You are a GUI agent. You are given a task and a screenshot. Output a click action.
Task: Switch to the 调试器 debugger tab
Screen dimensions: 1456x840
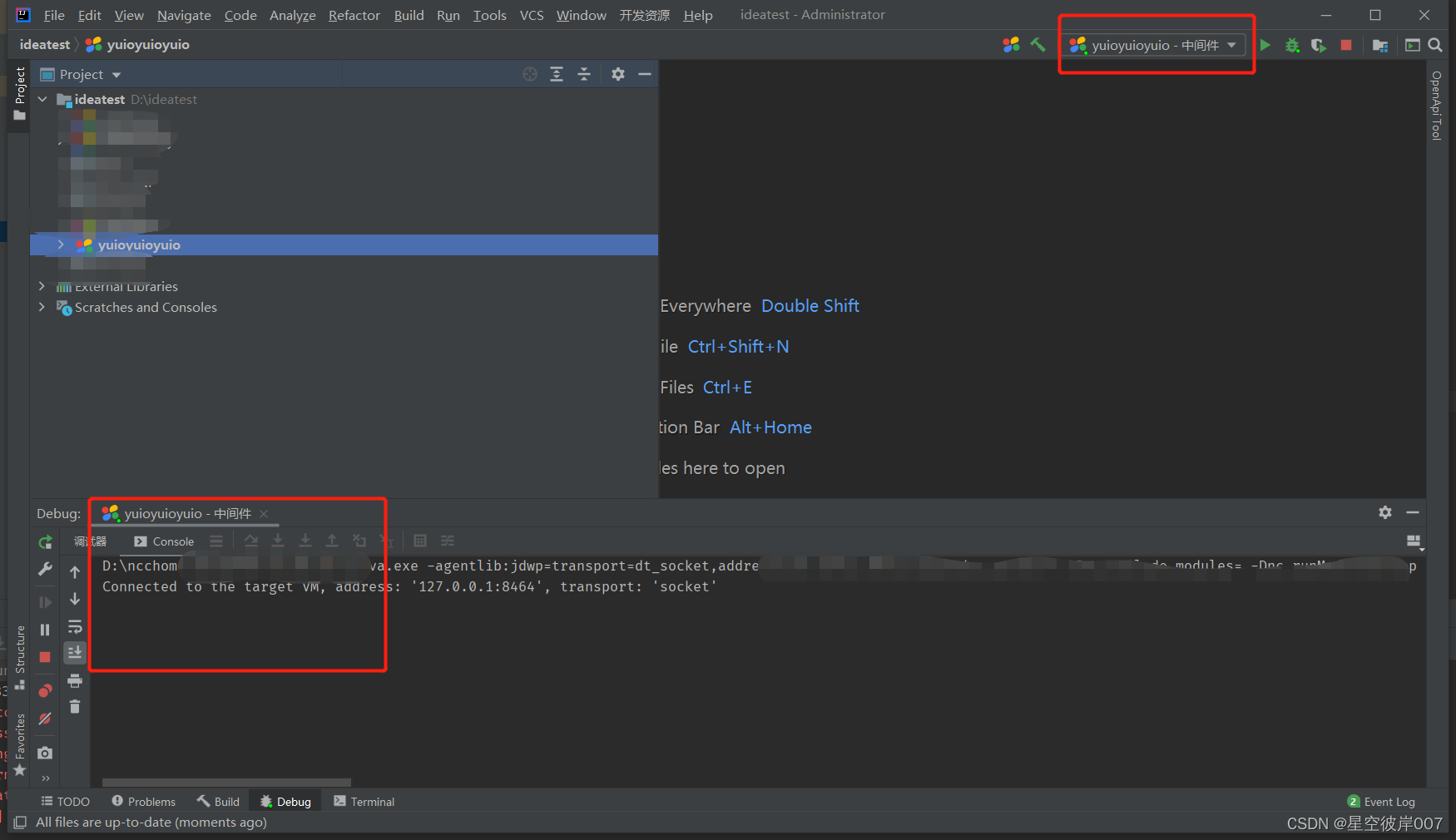(x=90, y=541)
